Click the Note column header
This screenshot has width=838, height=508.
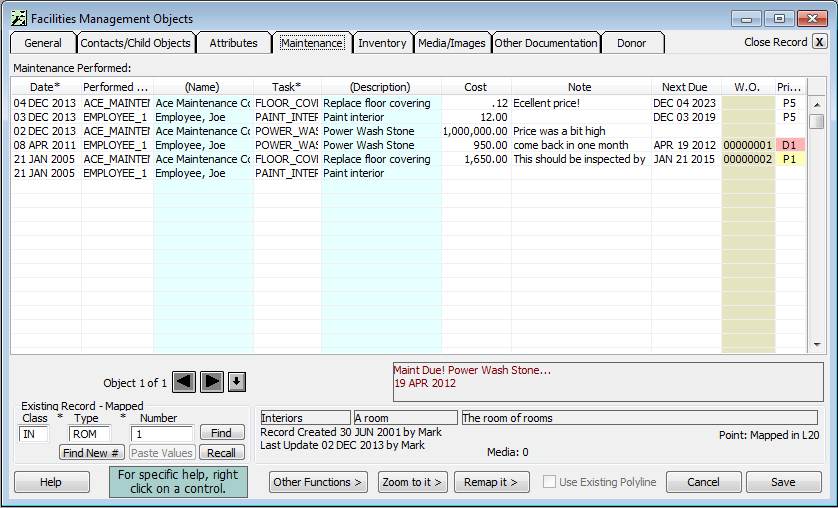coord(580,87)
